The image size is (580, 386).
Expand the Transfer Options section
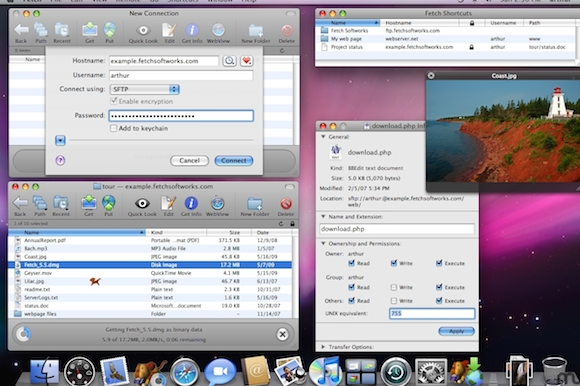pyautogui.click(x=323, y=347)
